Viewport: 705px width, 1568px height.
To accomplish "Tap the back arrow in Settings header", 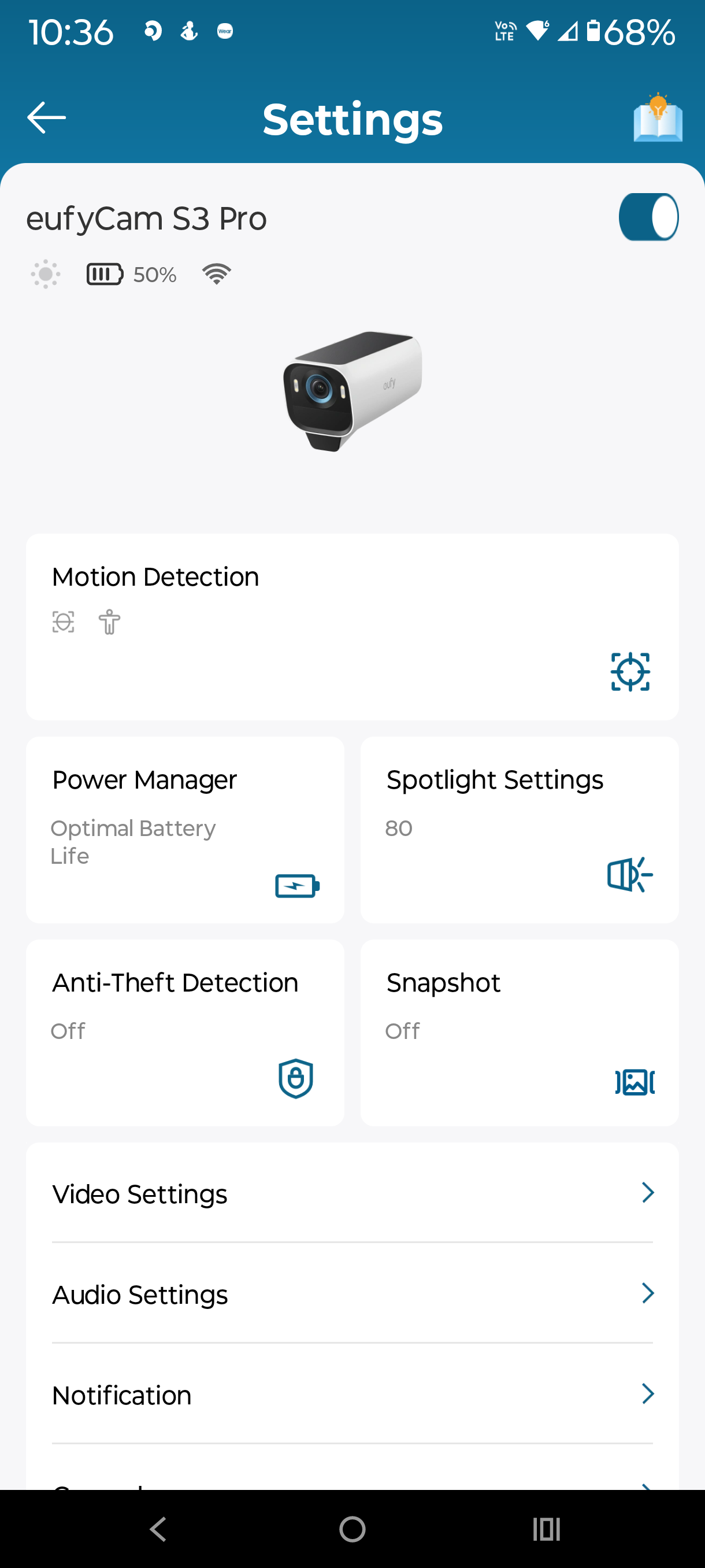I will (46, 117).
